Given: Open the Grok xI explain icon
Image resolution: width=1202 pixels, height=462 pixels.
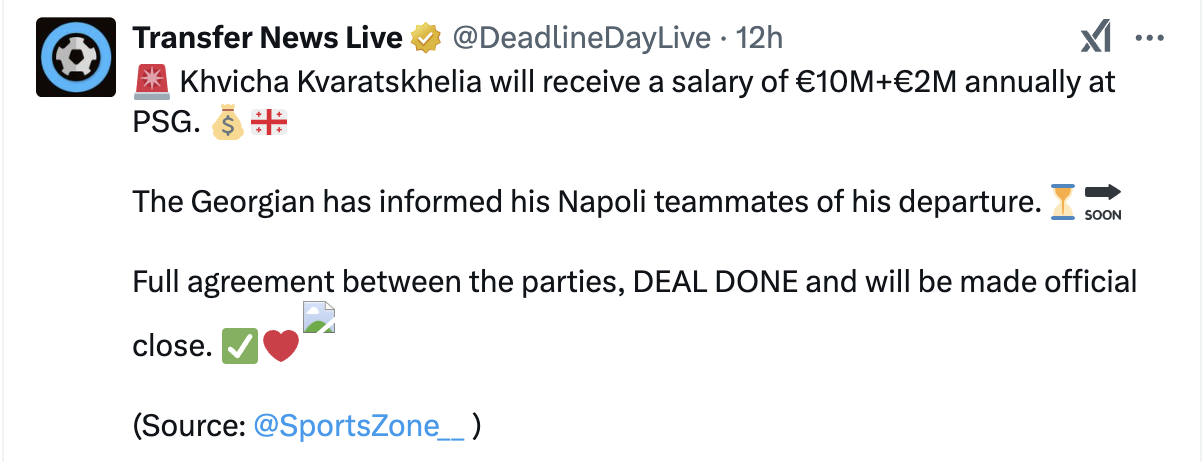Looking at the screenshot, I should [1097, 39].
